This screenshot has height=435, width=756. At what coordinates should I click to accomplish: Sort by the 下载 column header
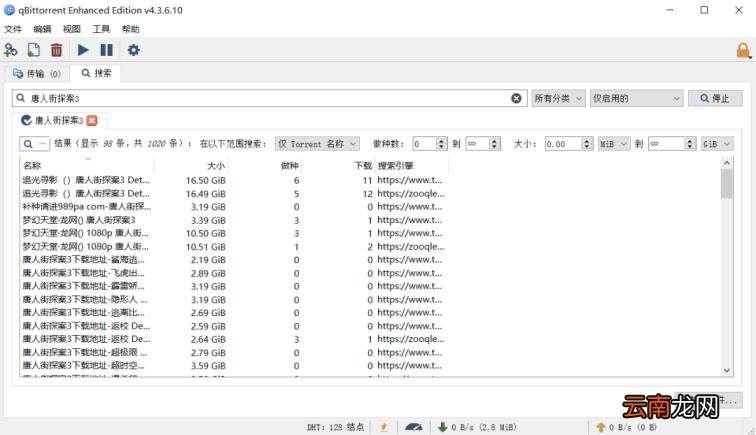pos(338,165)
